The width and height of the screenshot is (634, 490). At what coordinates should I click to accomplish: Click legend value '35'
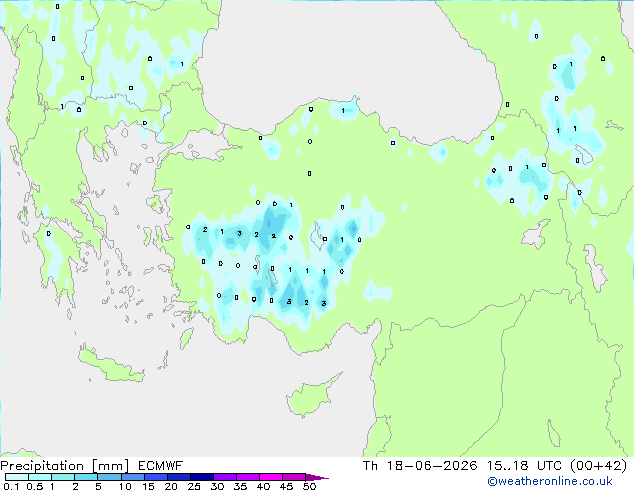click(240, 486)
